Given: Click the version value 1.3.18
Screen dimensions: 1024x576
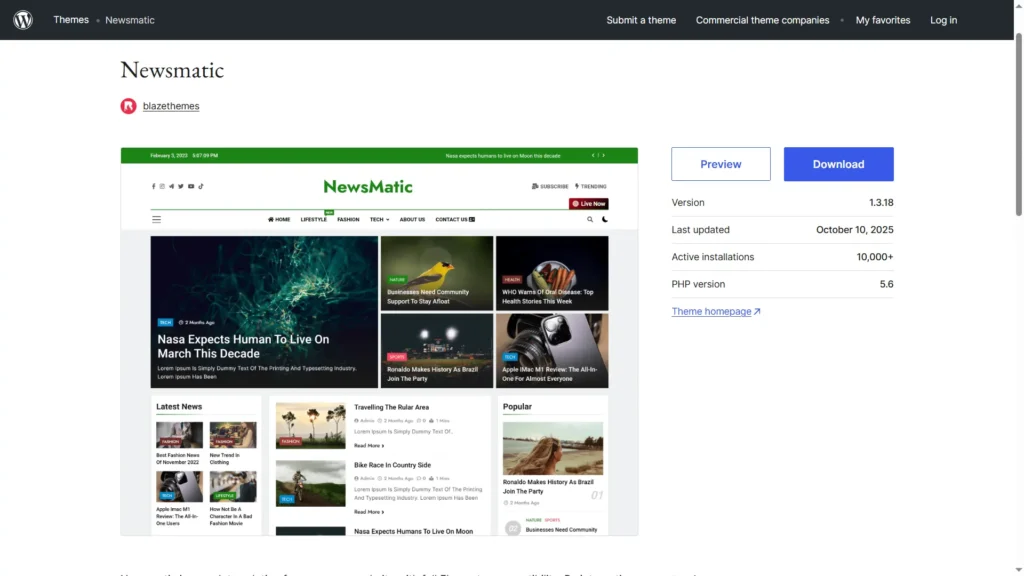Looking at the screenshot, I should [x=881, y=202].
